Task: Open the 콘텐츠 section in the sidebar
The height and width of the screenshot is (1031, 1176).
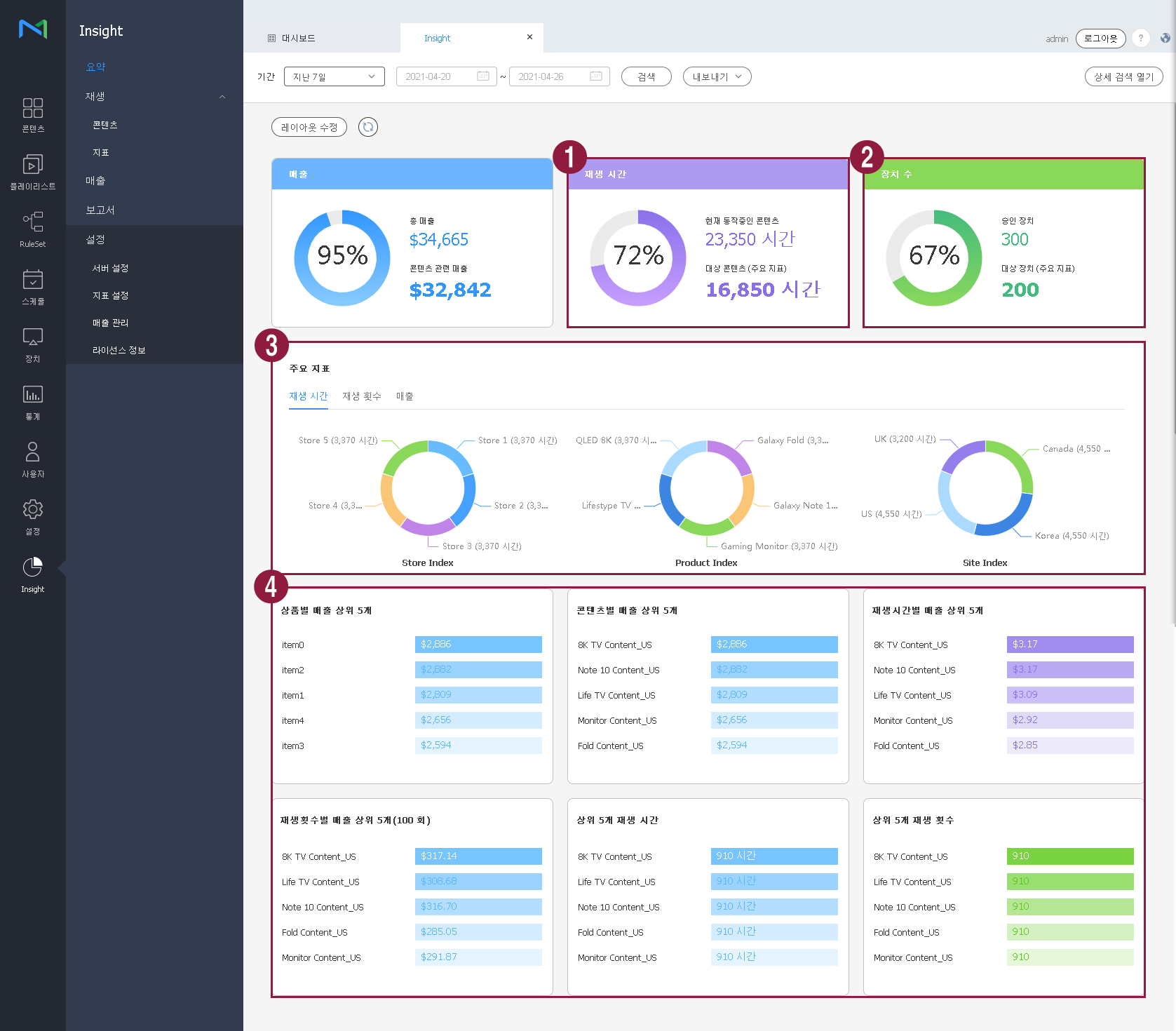Action: point(32,114)
